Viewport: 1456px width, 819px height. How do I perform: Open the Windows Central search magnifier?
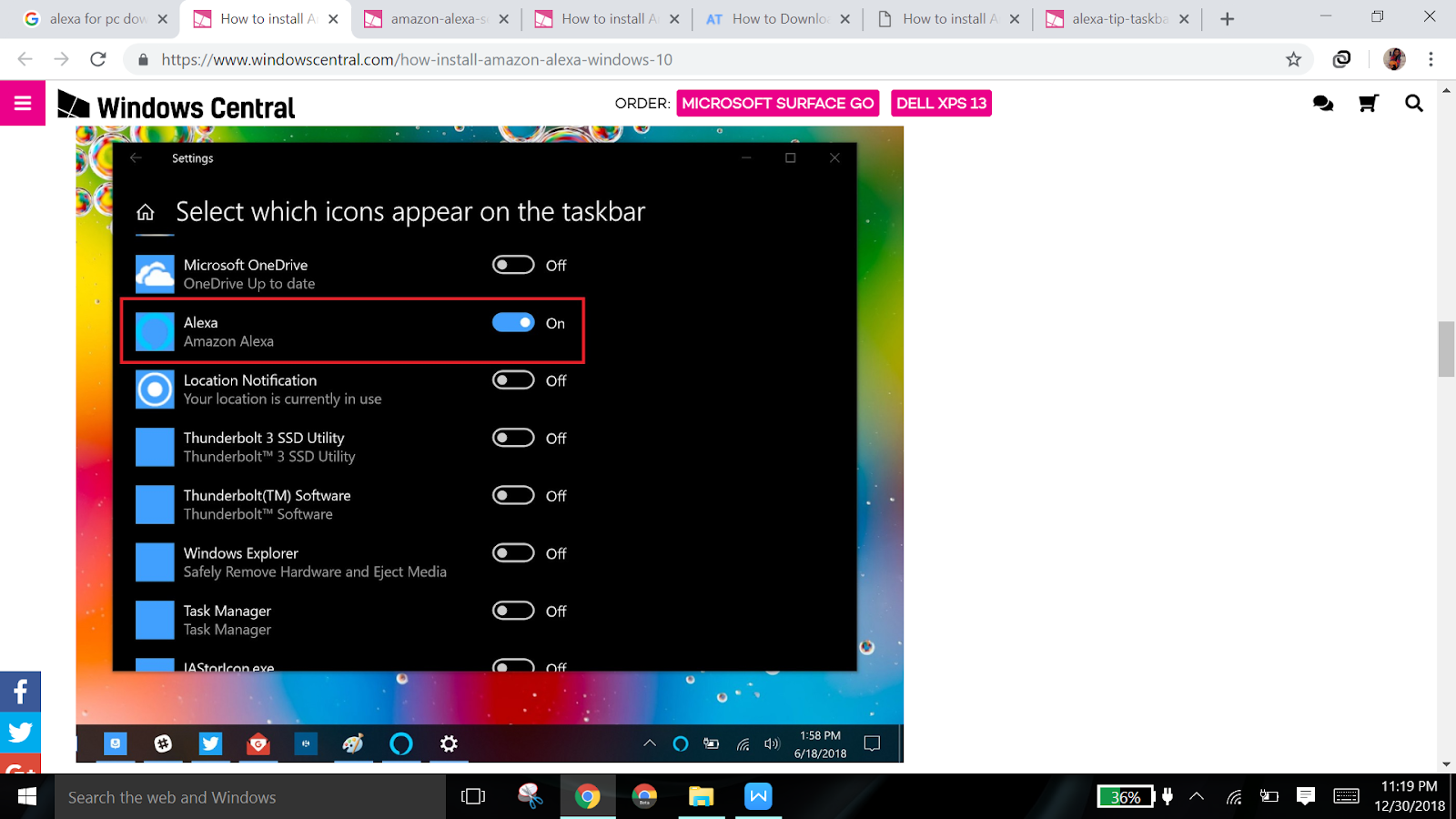point(1414,104)
